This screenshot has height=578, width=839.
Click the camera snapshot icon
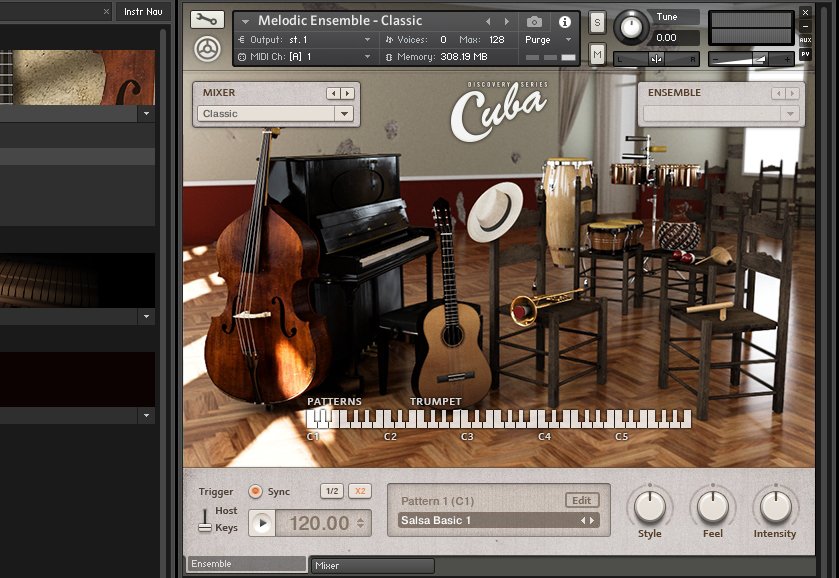(534, 21)
